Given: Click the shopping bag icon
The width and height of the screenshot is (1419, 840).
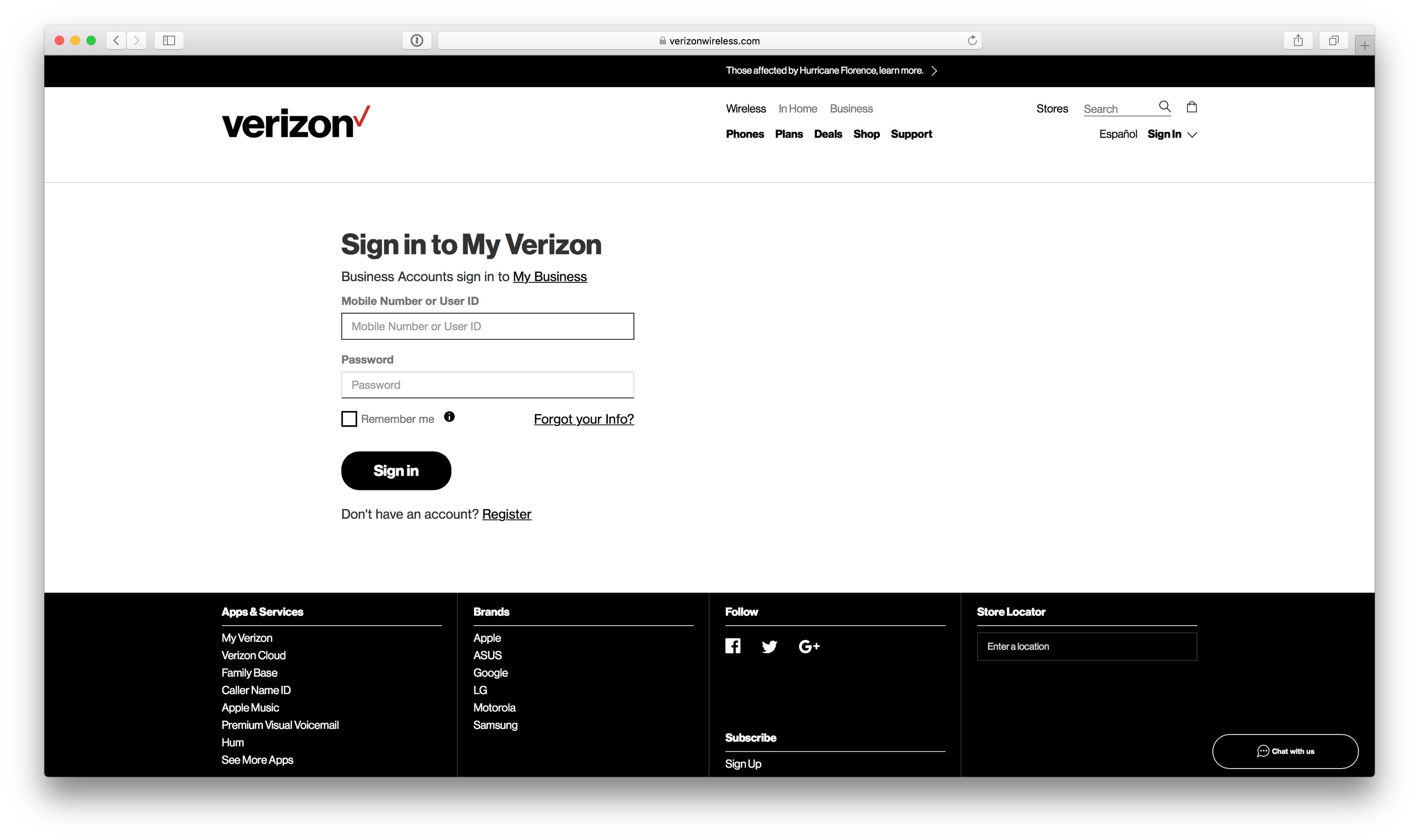Looking at the screenshot, I should point(1193,108).
